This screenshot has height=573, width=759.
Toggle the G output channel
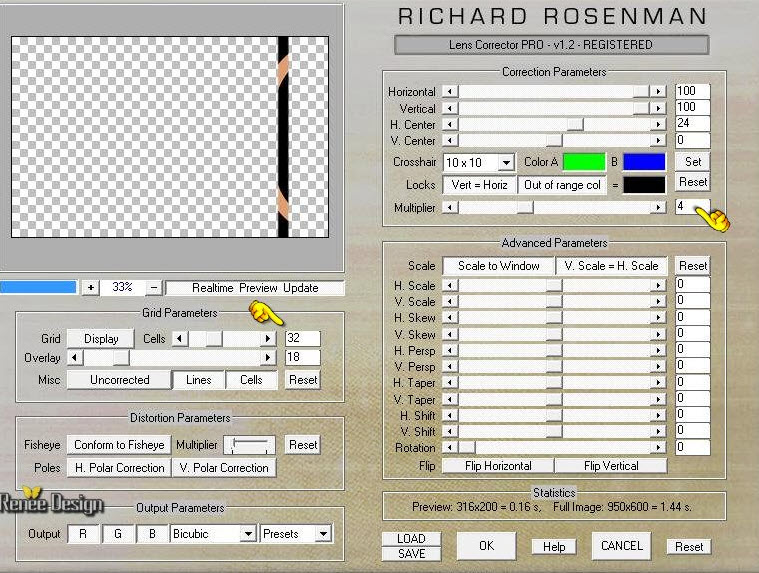(x=118, y=534)
